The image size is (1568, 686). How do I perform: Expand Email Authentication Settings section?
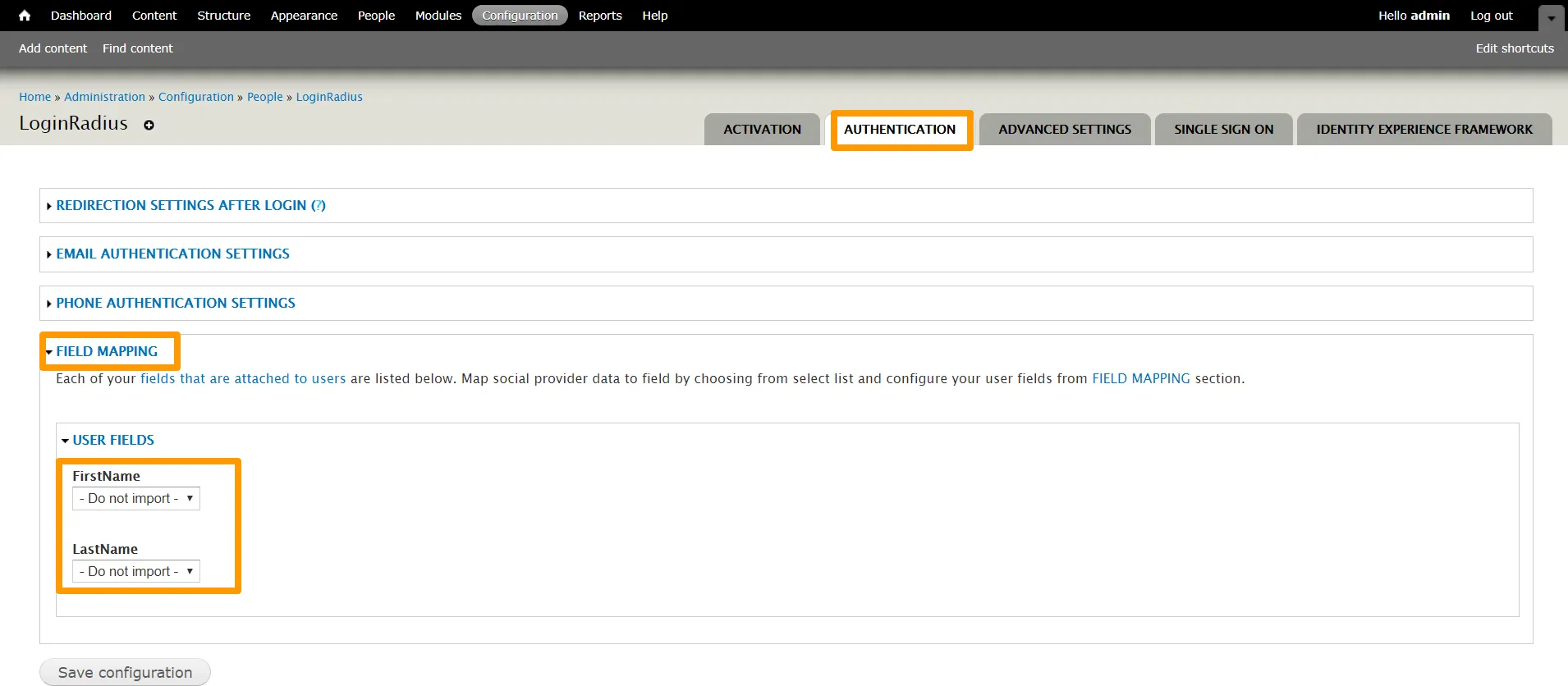pyautogui.click(x=172, y=254)
